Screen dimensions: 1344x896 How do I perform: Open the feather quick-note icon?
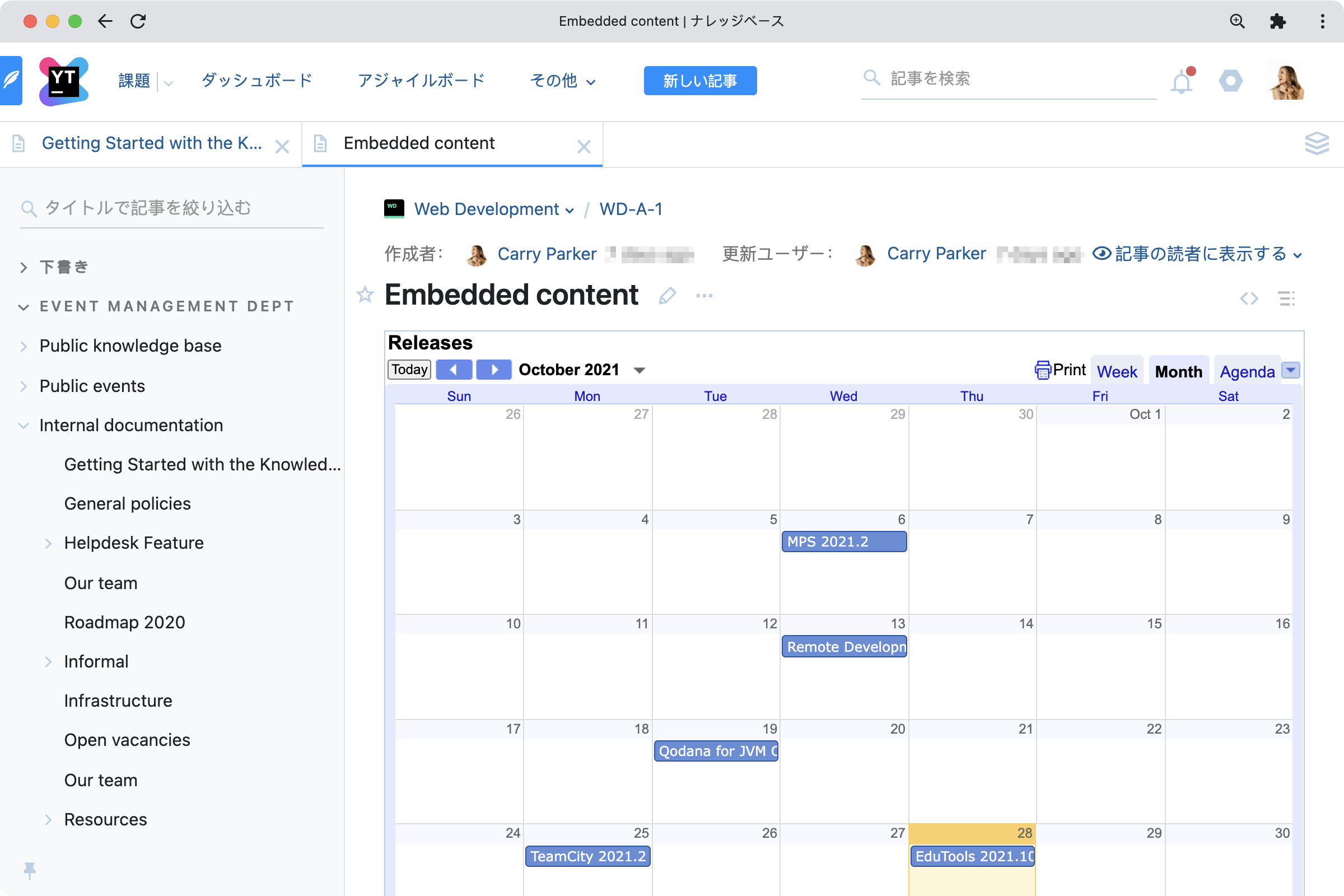click(11, 81)
